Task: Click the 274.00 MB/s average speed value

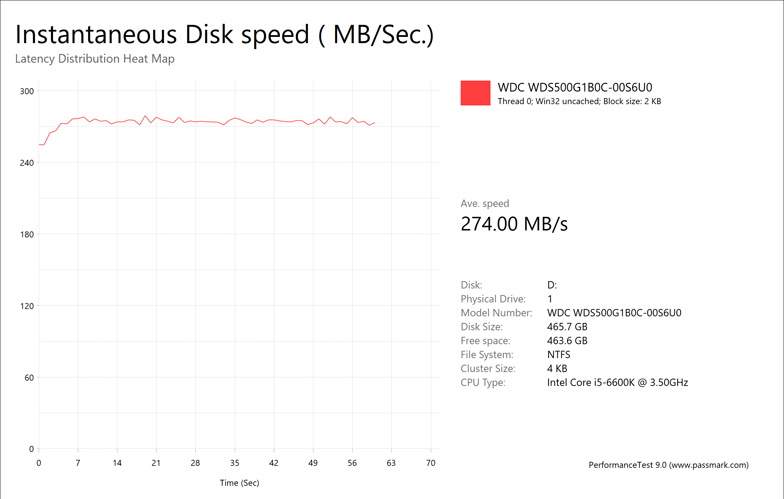Action: (x=513, y=224)
